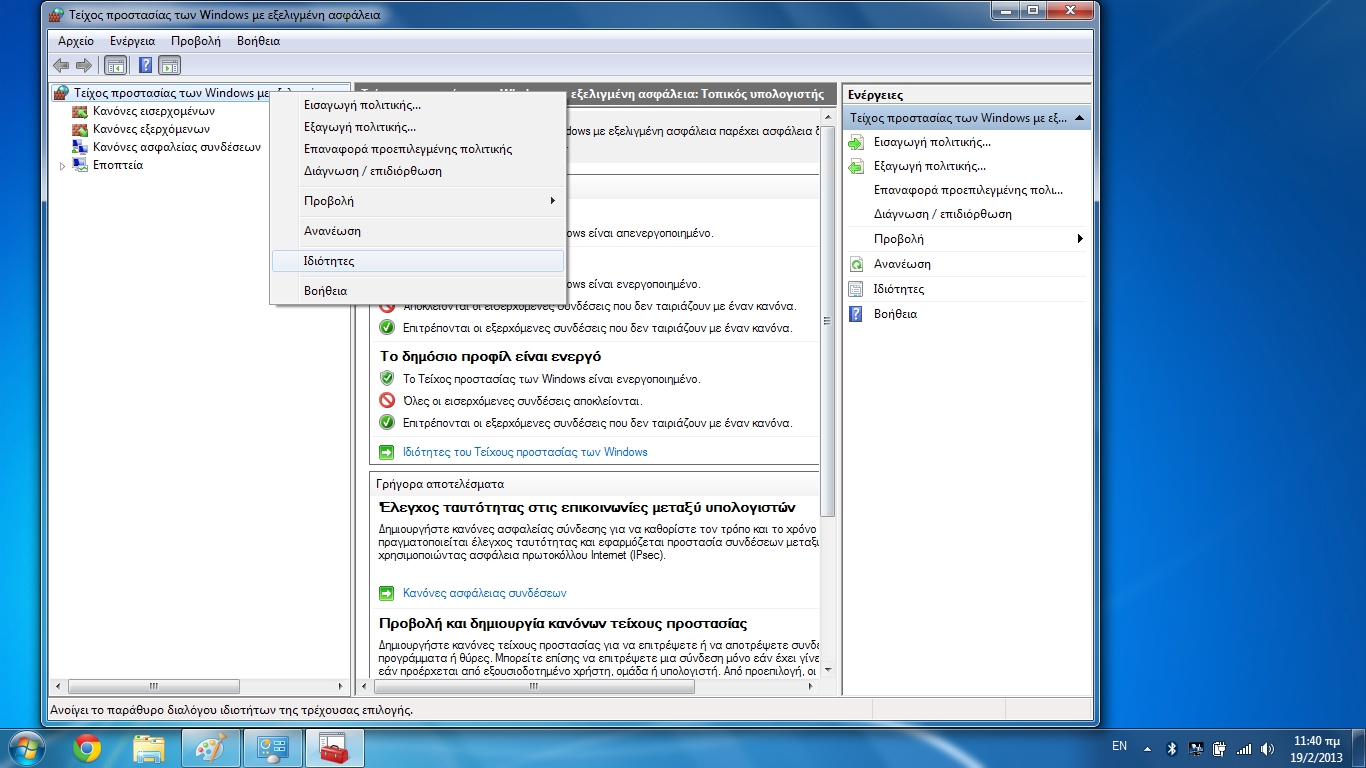
Task: Open 'Κανόνες εξερχόμενων' in the tree
Action: tap(151, 129)
